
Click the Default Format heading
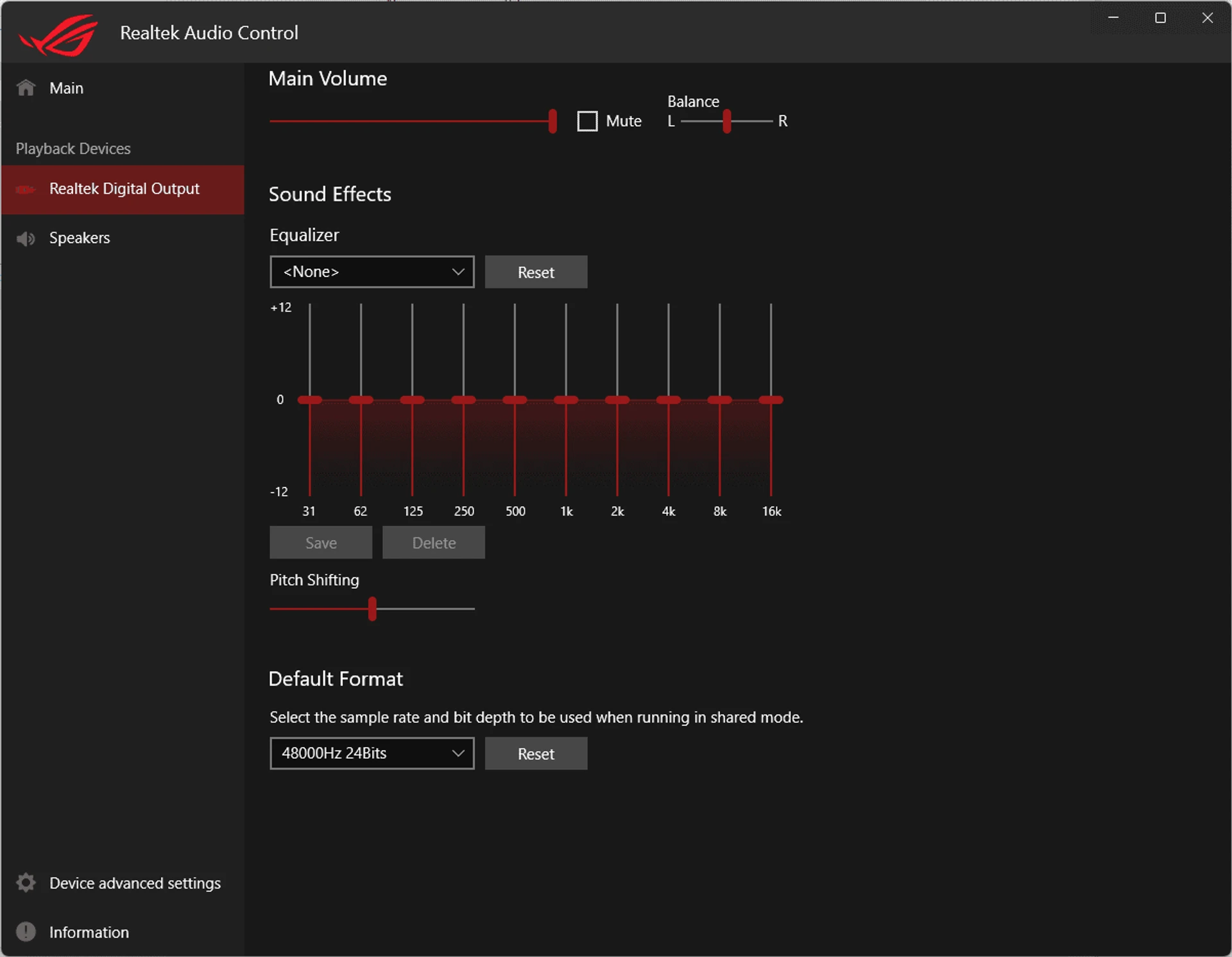click(x=336, y=679)
